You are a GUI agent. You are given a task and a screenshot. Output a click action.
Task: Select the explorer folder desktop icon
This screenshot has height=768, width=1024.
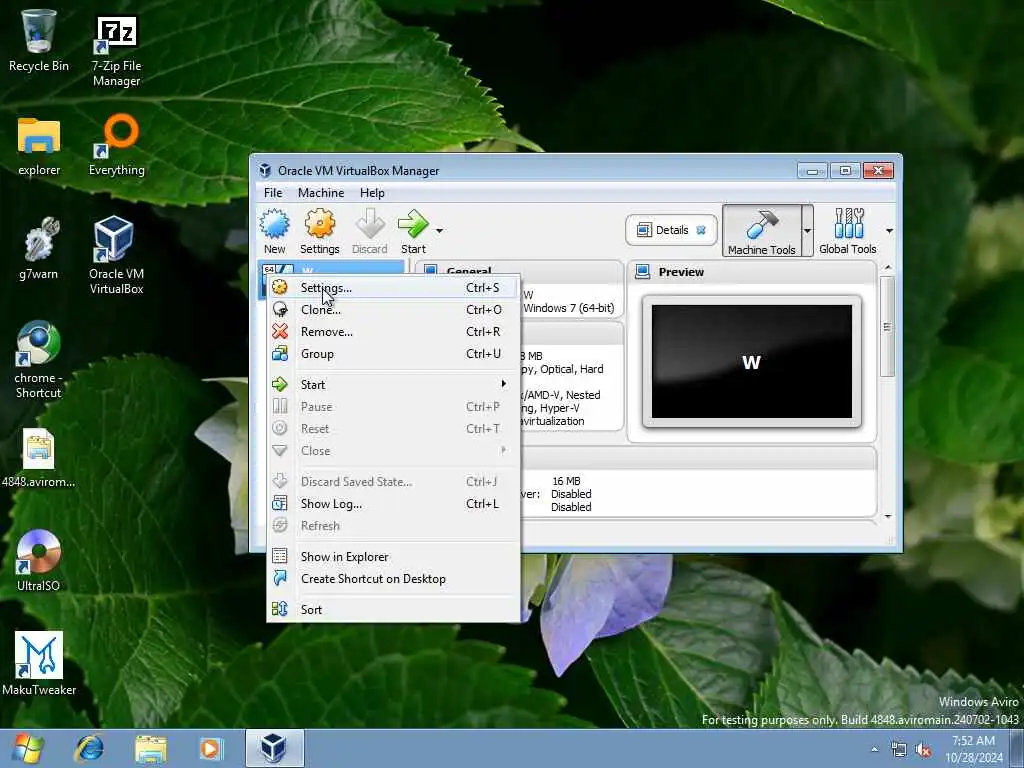coord(39,146)
